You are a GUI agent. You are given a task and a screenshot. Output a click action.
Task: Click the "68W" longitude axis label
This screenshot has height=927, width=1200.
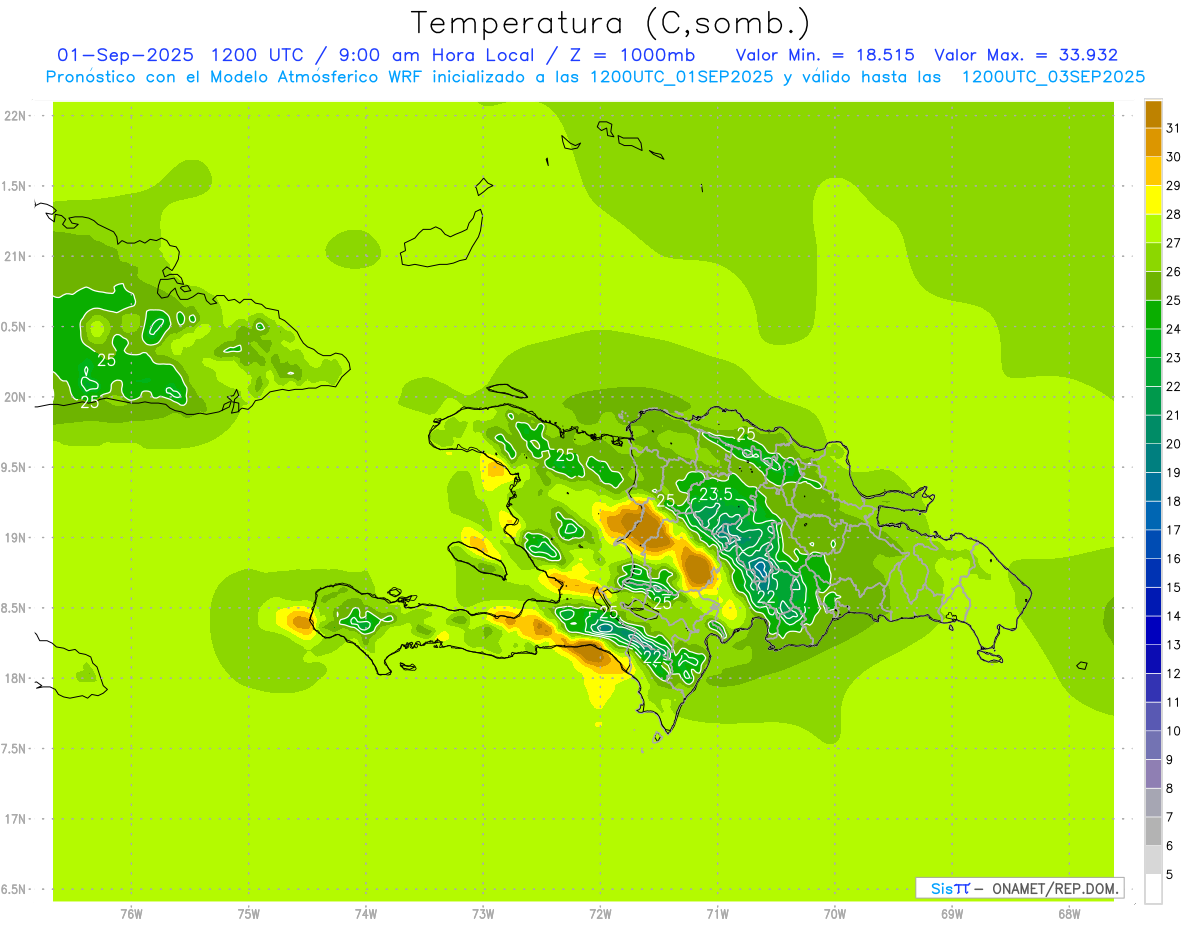1069,914
